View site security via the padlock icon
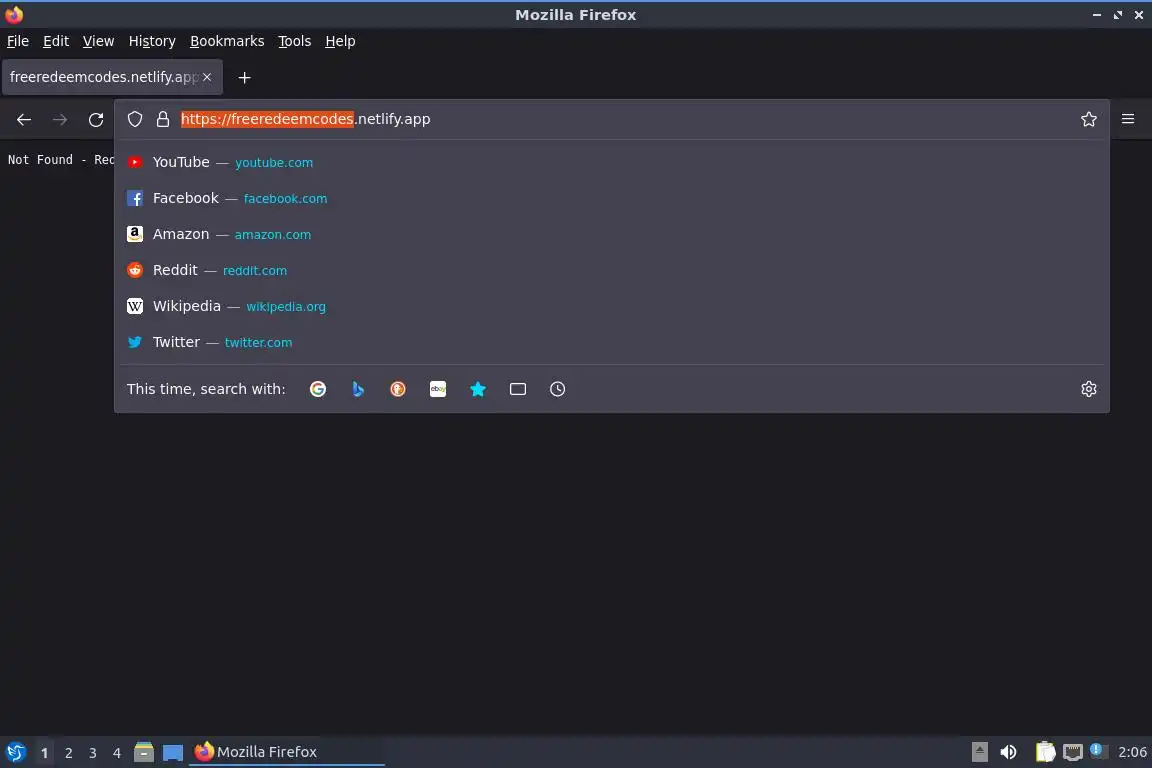Image resolution: width=1152 pixels, height=768 pixels. click(162, 119)
